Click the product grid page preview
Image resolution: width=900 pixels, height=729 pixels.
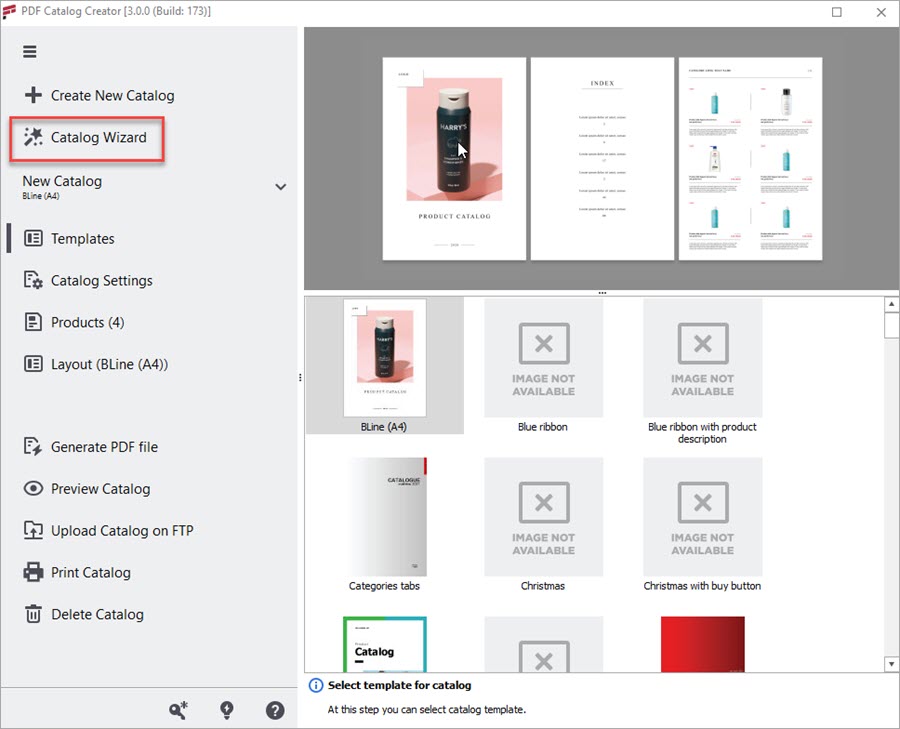[750, 158]
